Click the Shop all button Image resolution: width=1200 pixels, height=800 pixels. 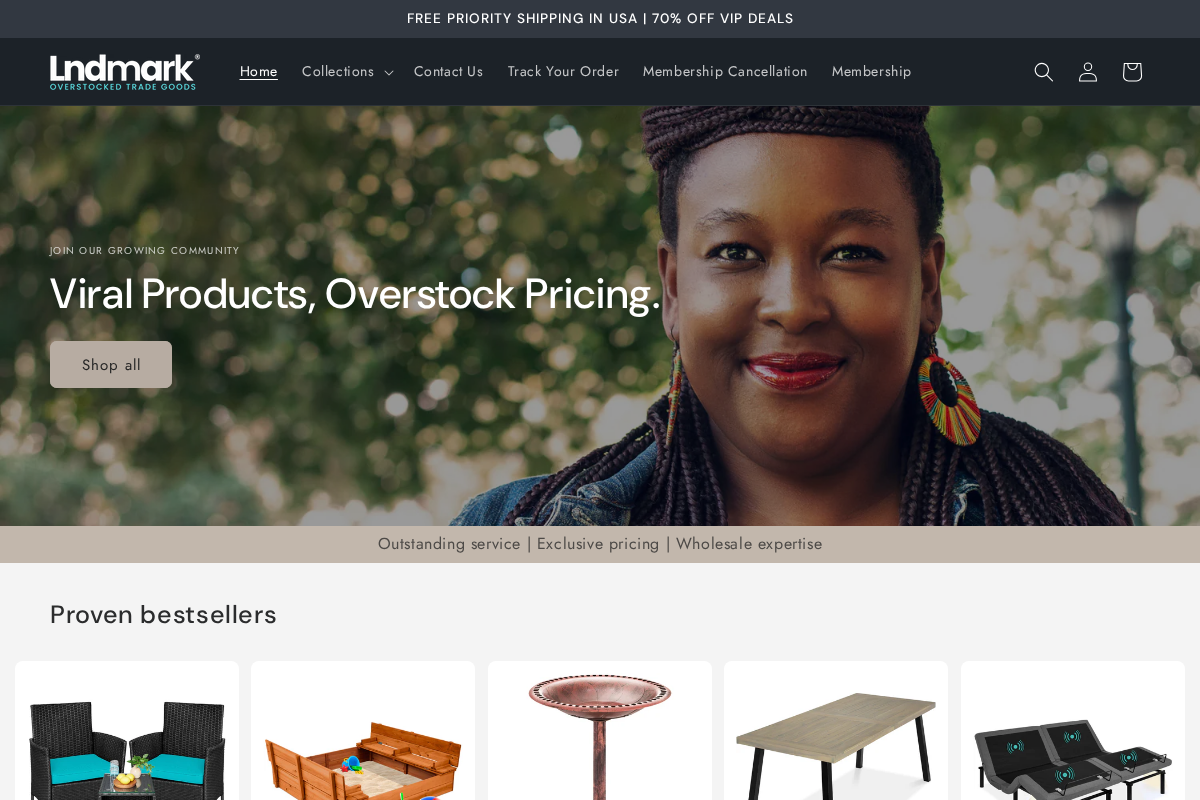click(111, 365)
